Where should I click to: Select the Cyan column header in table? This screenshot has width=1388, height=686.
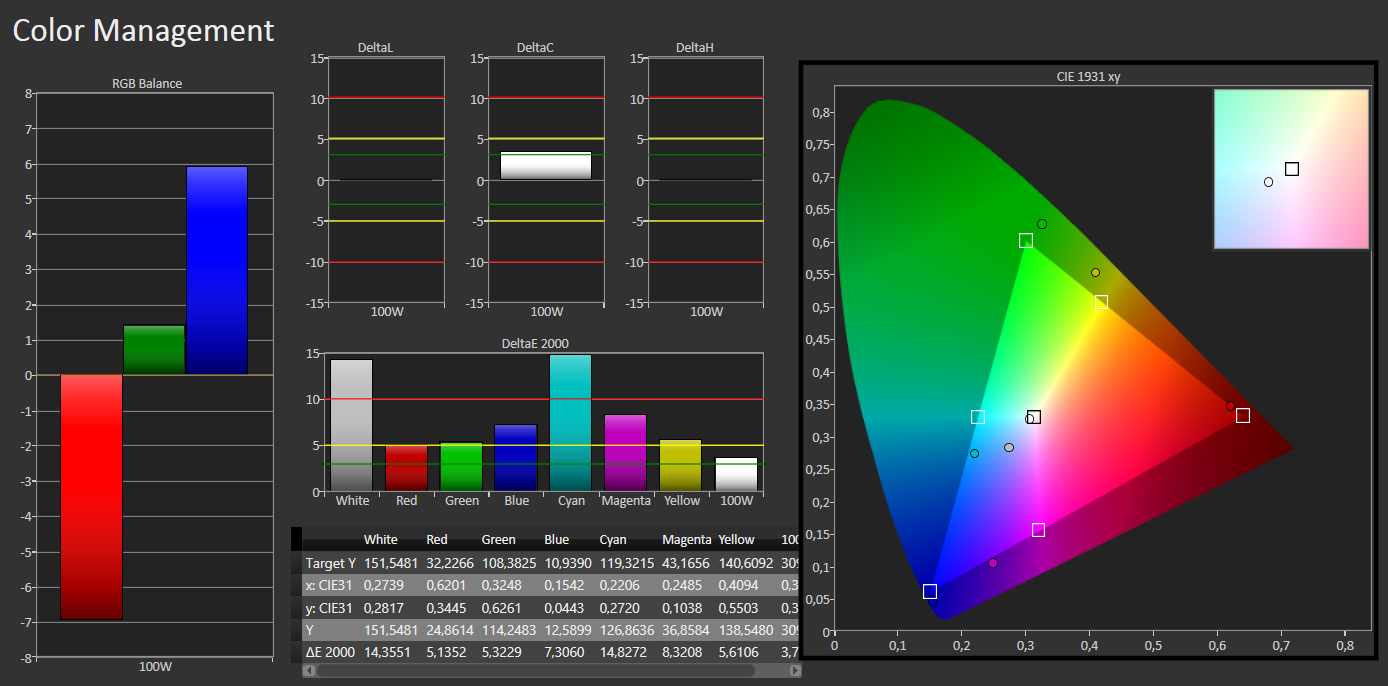(x=612, y=540)
